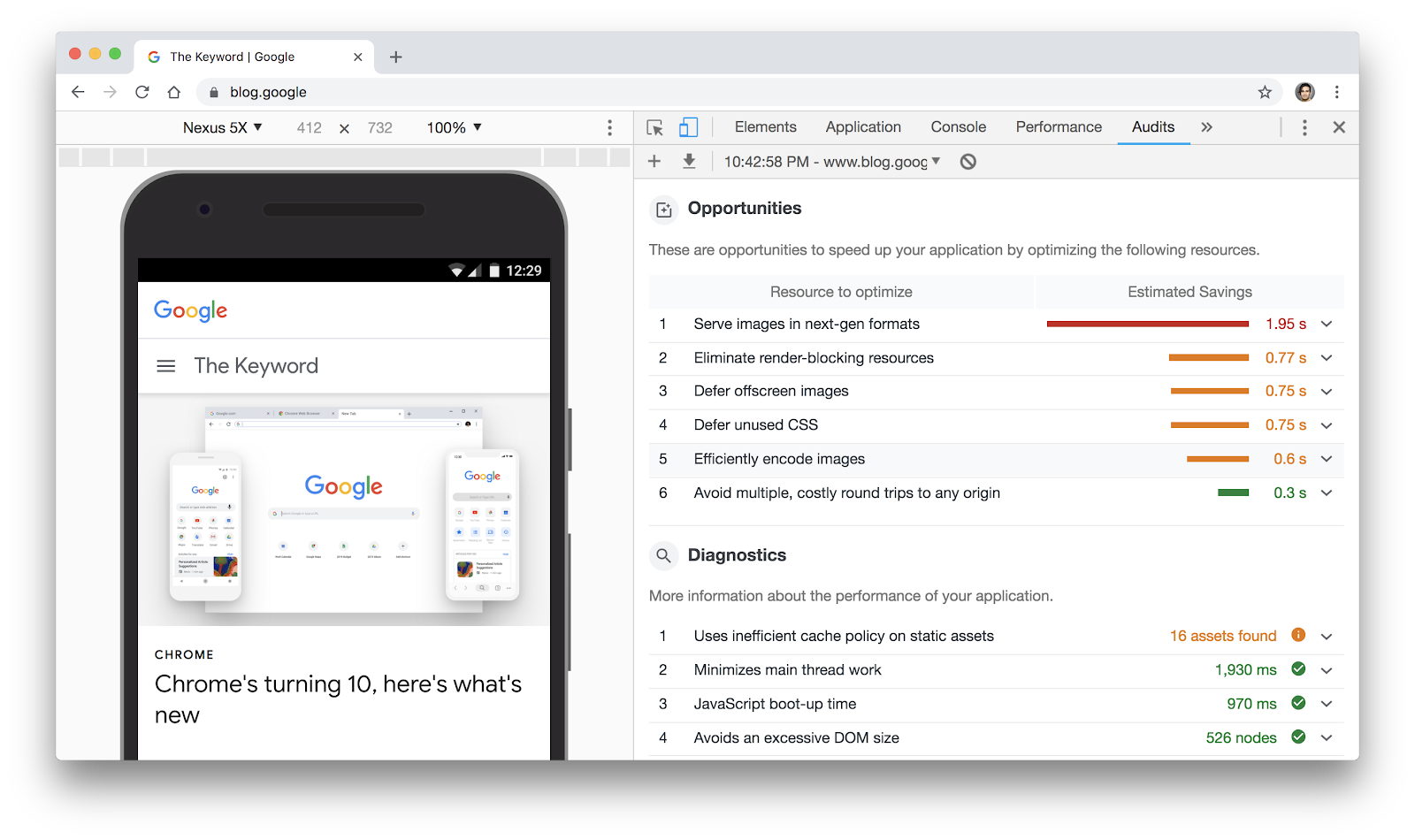Start a new audit with plus icon

pyautogui.click(x=654, y=161)
